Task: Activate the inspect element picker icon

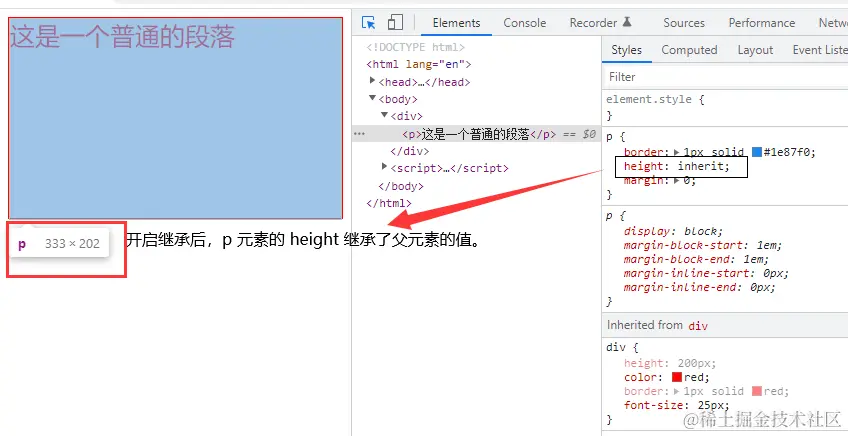Action: [369, 23]
